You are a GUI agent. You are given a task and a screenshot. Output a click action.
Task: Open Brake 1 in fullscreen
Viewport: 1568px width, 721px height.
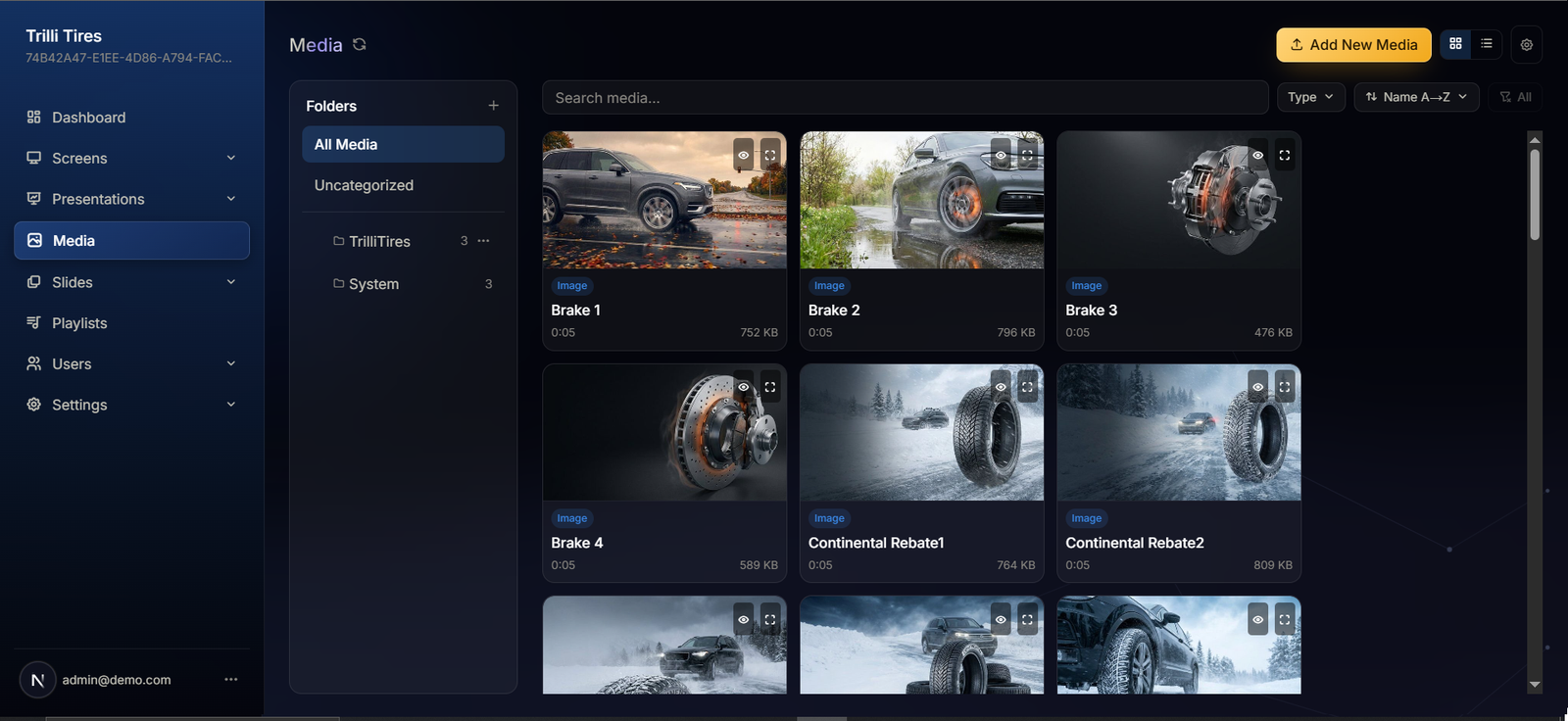point(770,155)
